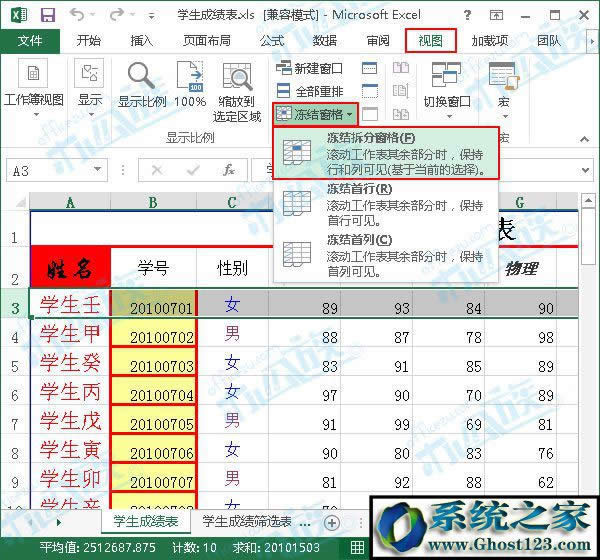600x560 pixels.
Task: Click the 学号 header cell
Action: click(153, 267)
